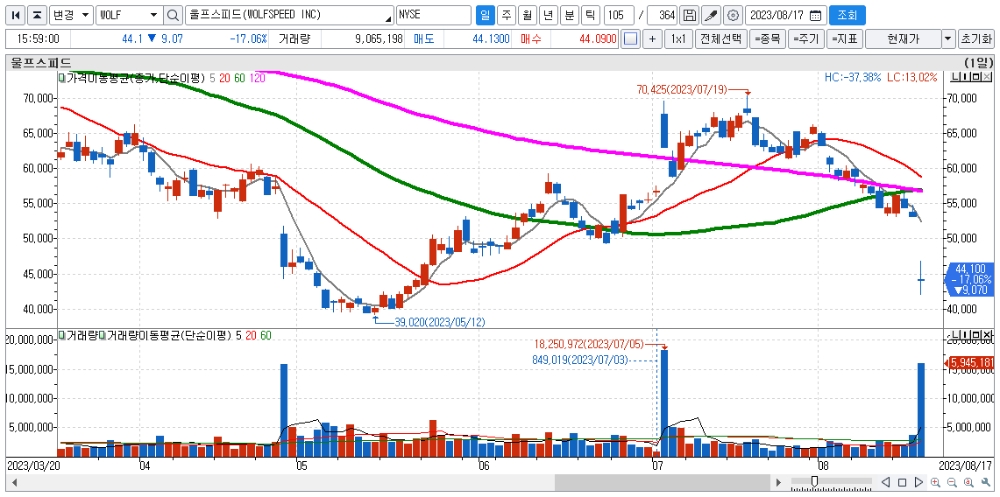Click the 849,019(2023/07/03) volume label
Image resolution: width=1000 pixels, height=497 pixels.
(x=580, y=360)
